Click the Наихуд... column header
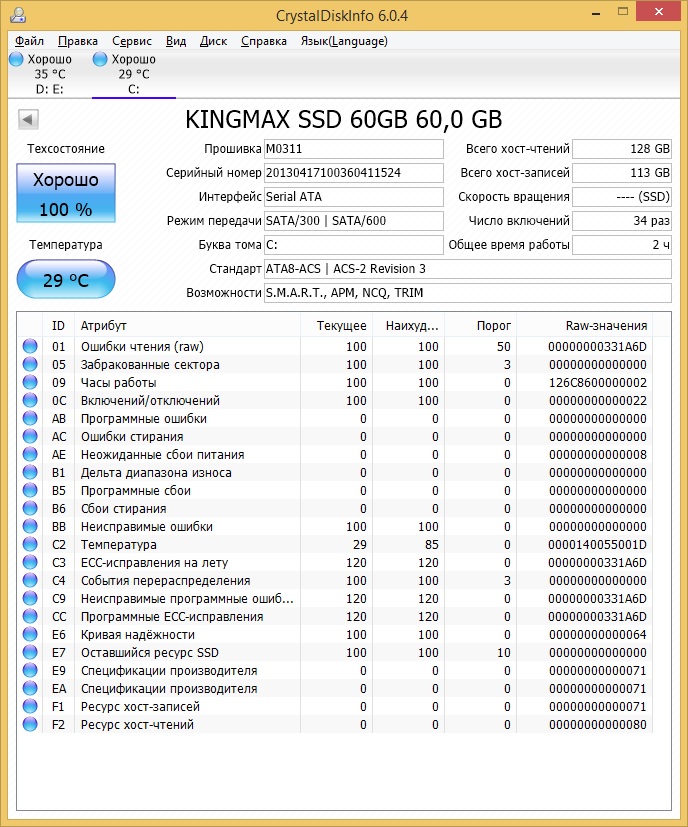688x827 pixels. [x=408, y=325]
